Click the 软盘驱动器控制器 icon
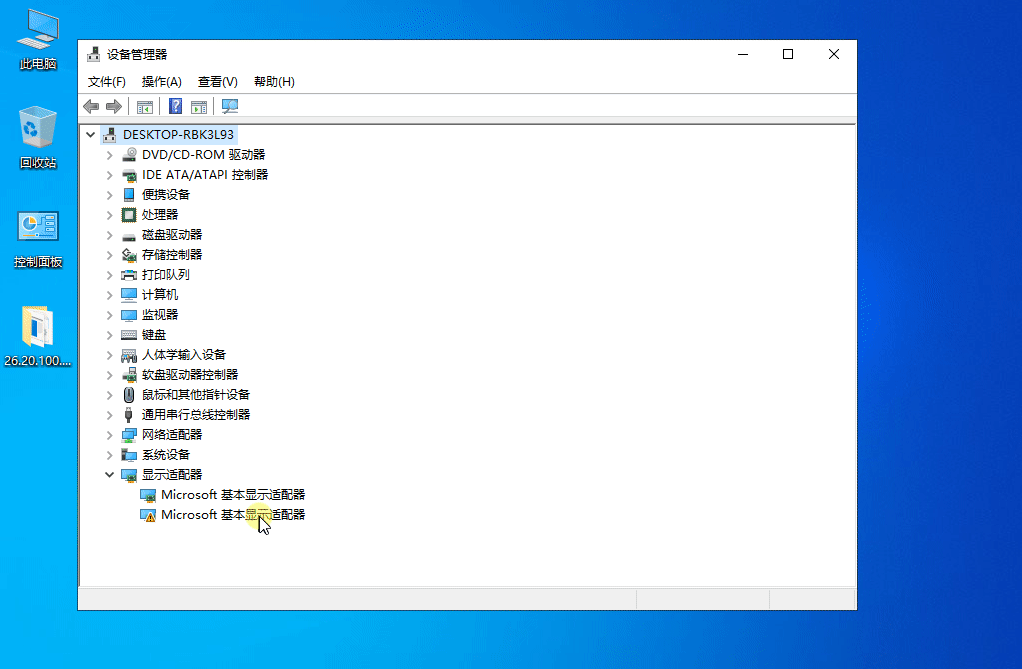Image resolution: width=1022 pixels, height=669 pixels. (129, 375)
